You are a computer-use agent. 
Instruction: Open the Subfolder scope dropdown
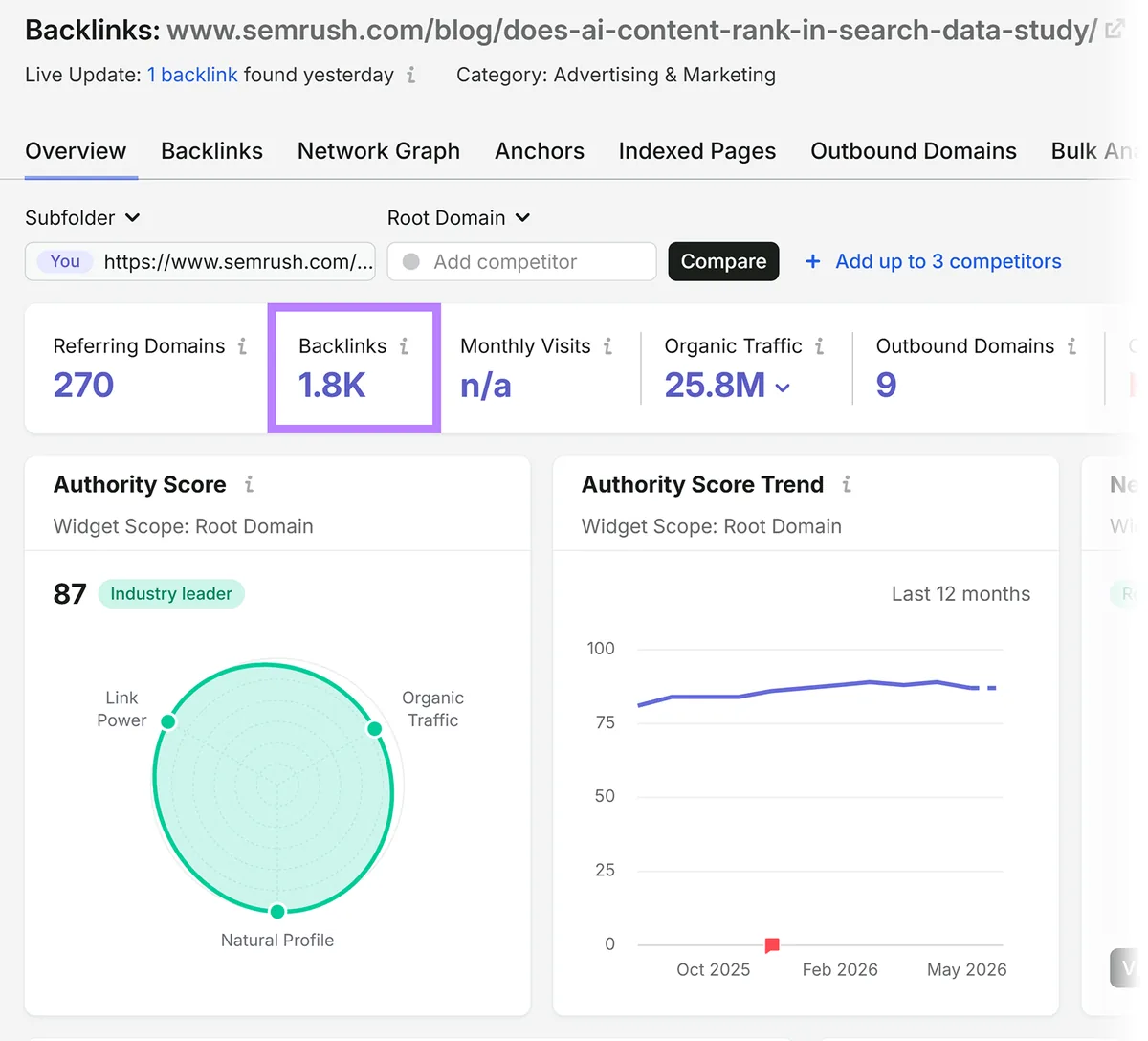tap(83, 218)
